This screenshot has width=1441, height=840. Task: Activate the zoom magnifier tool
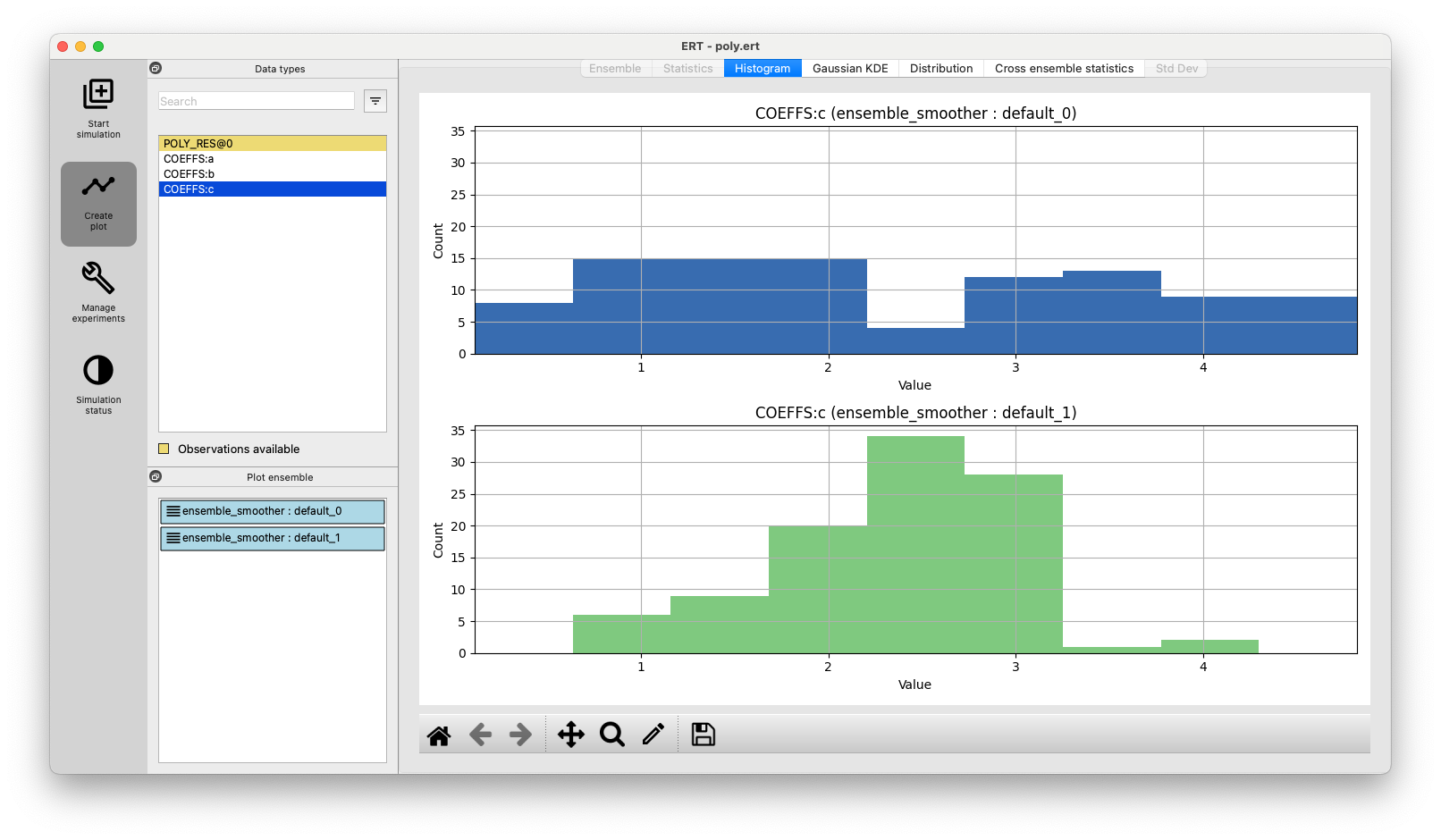612,735
